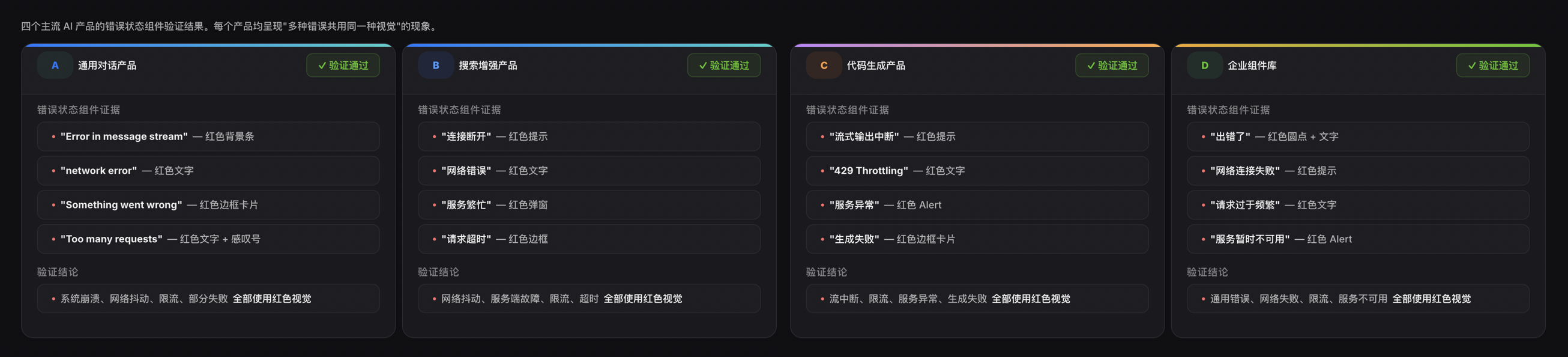Select the orange C letter badge
This screenshot has width=1568, height=357.
pos(824,65)
